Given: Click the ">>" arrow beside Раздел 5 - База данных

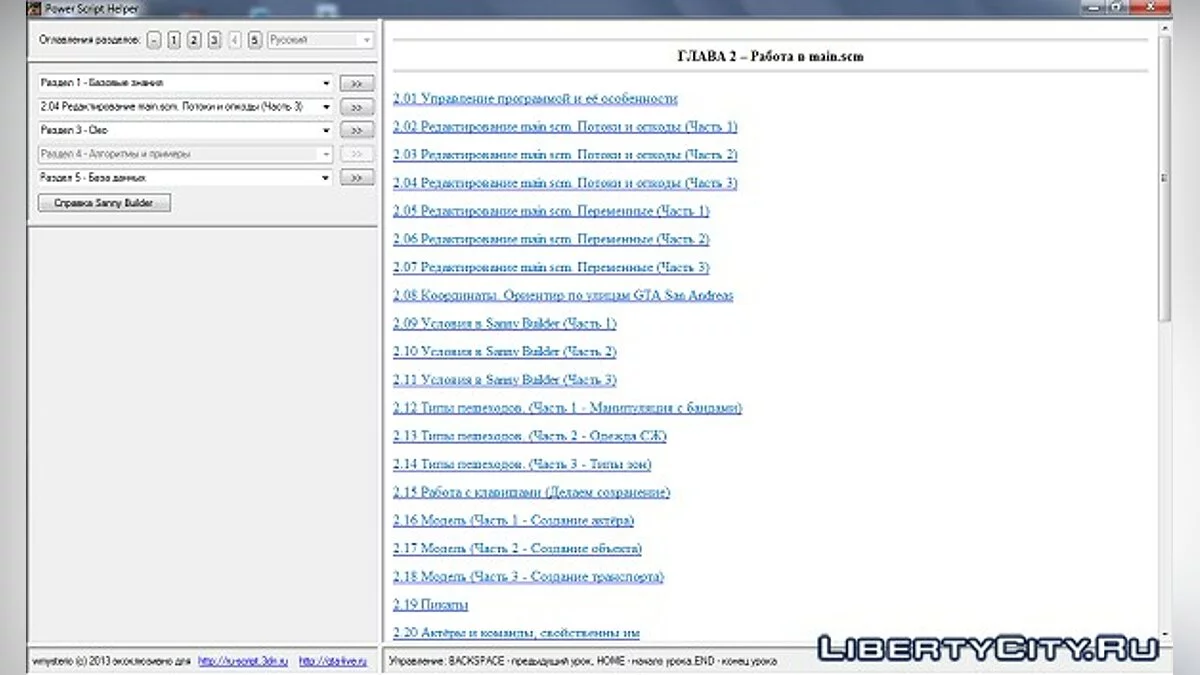Looking at the screenshot, I should 356,177.
